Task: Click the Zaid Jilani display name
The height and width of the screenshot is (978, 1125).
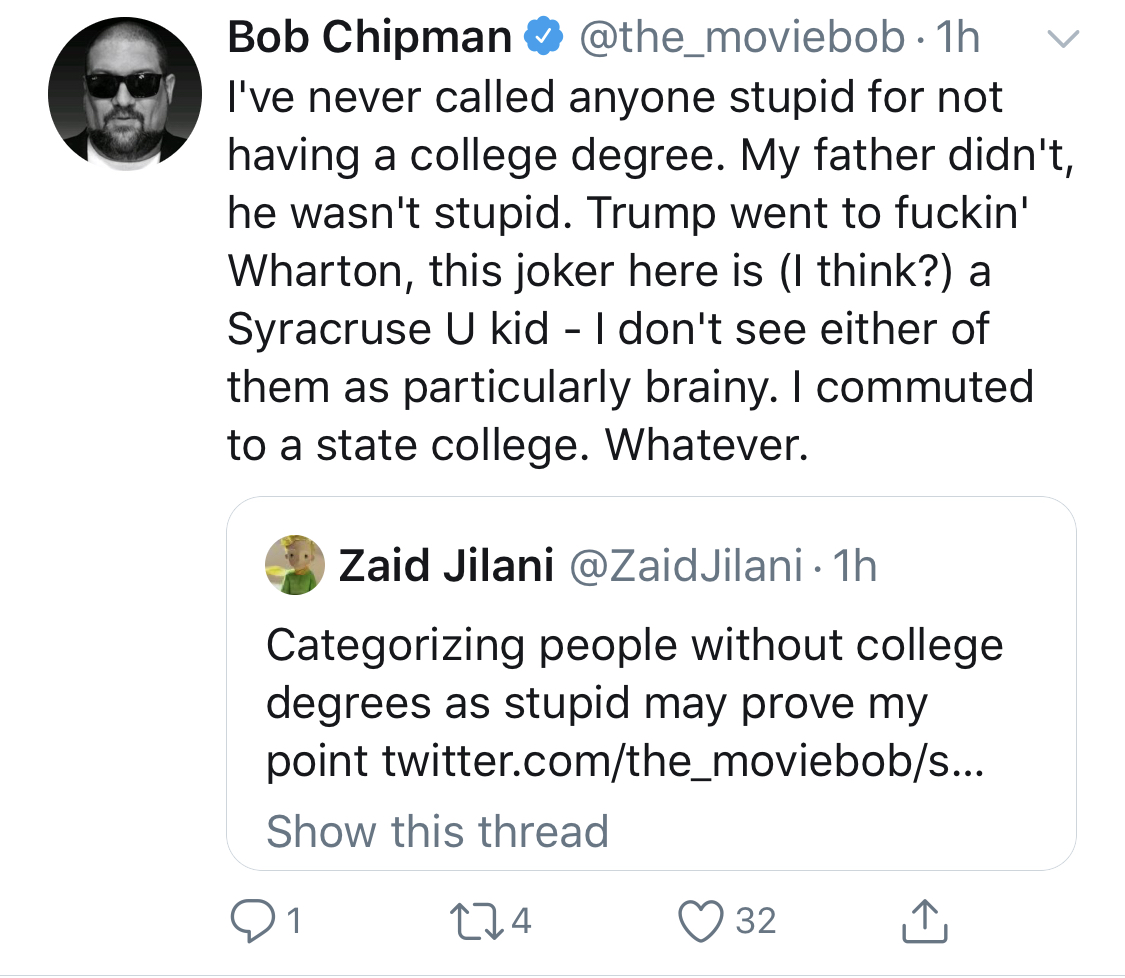Action: coord(446,565)
